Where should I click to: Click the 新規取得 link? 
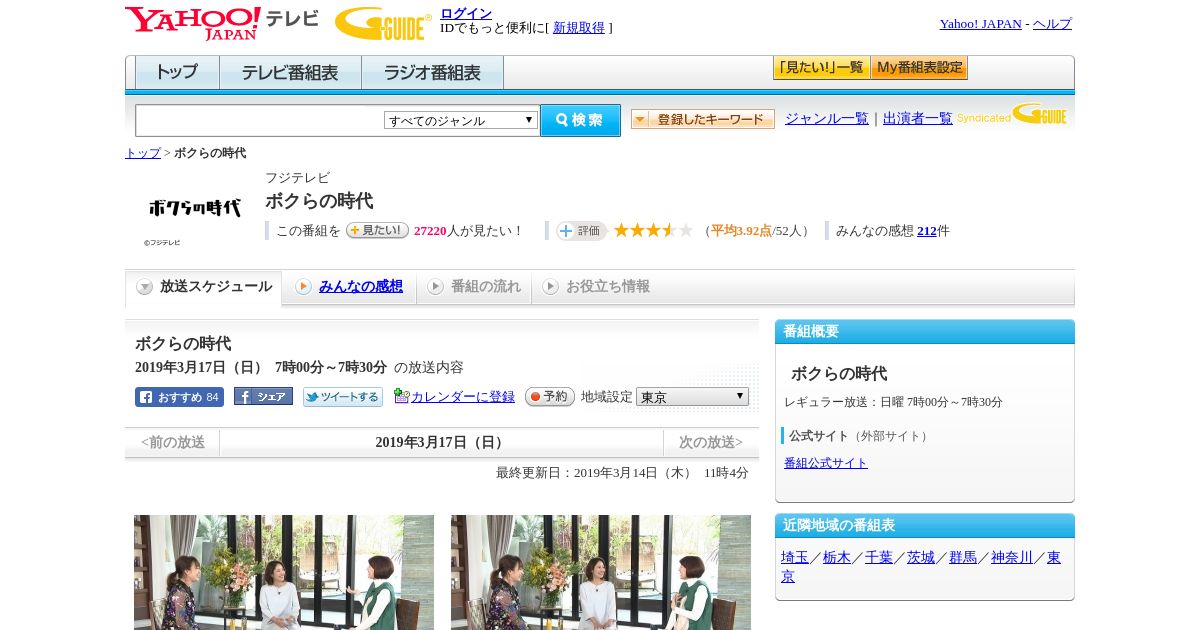tap(579, 28)
